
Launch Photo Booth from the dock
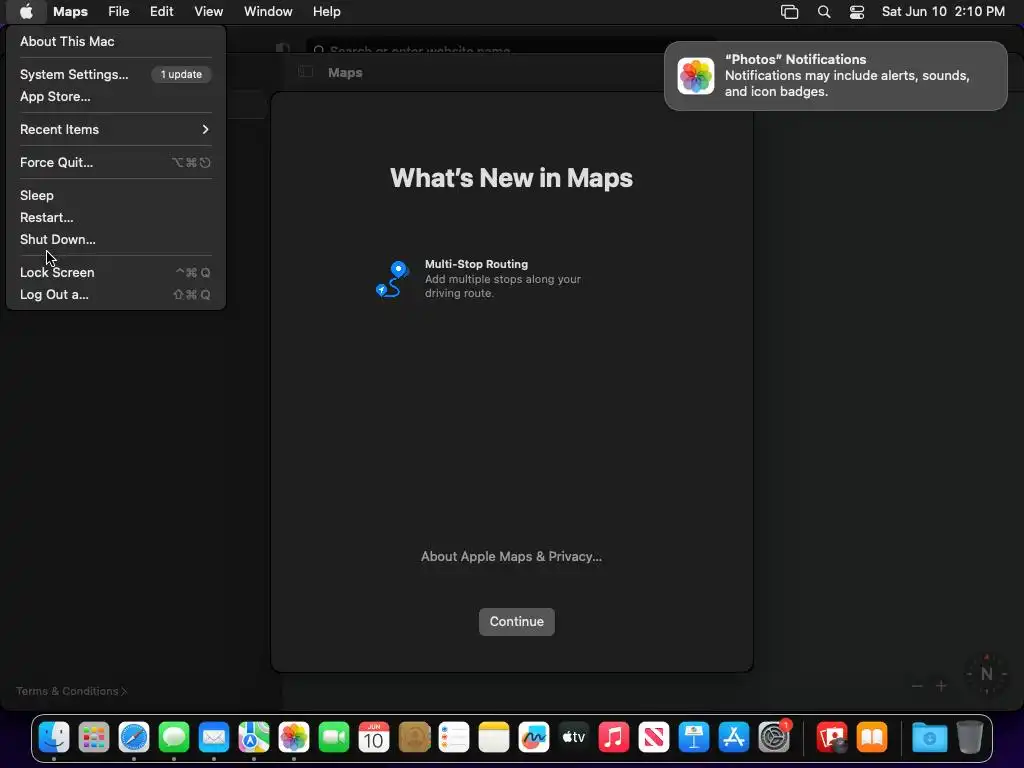[x=832, y=737]
